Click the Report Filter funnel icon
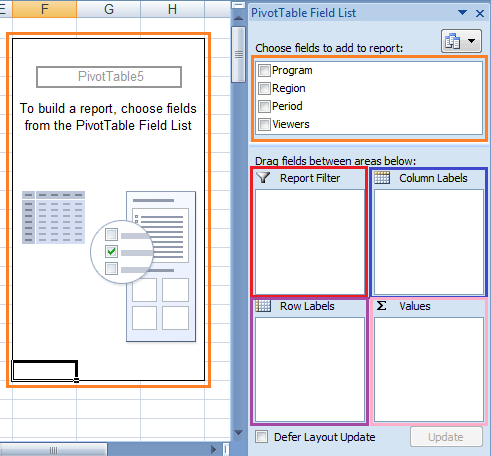The height and width of the screenshot is (456, 491). coord(263,177)
